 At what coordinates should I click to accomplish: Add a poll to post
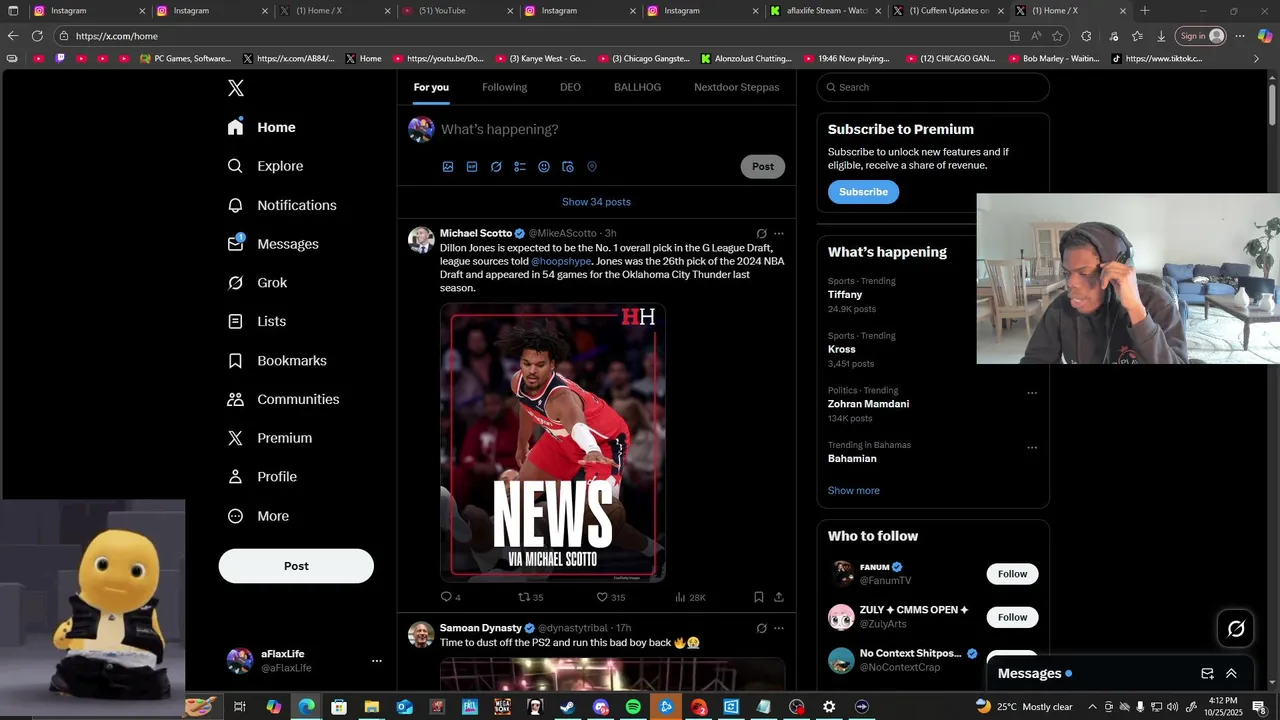[520, 167]
